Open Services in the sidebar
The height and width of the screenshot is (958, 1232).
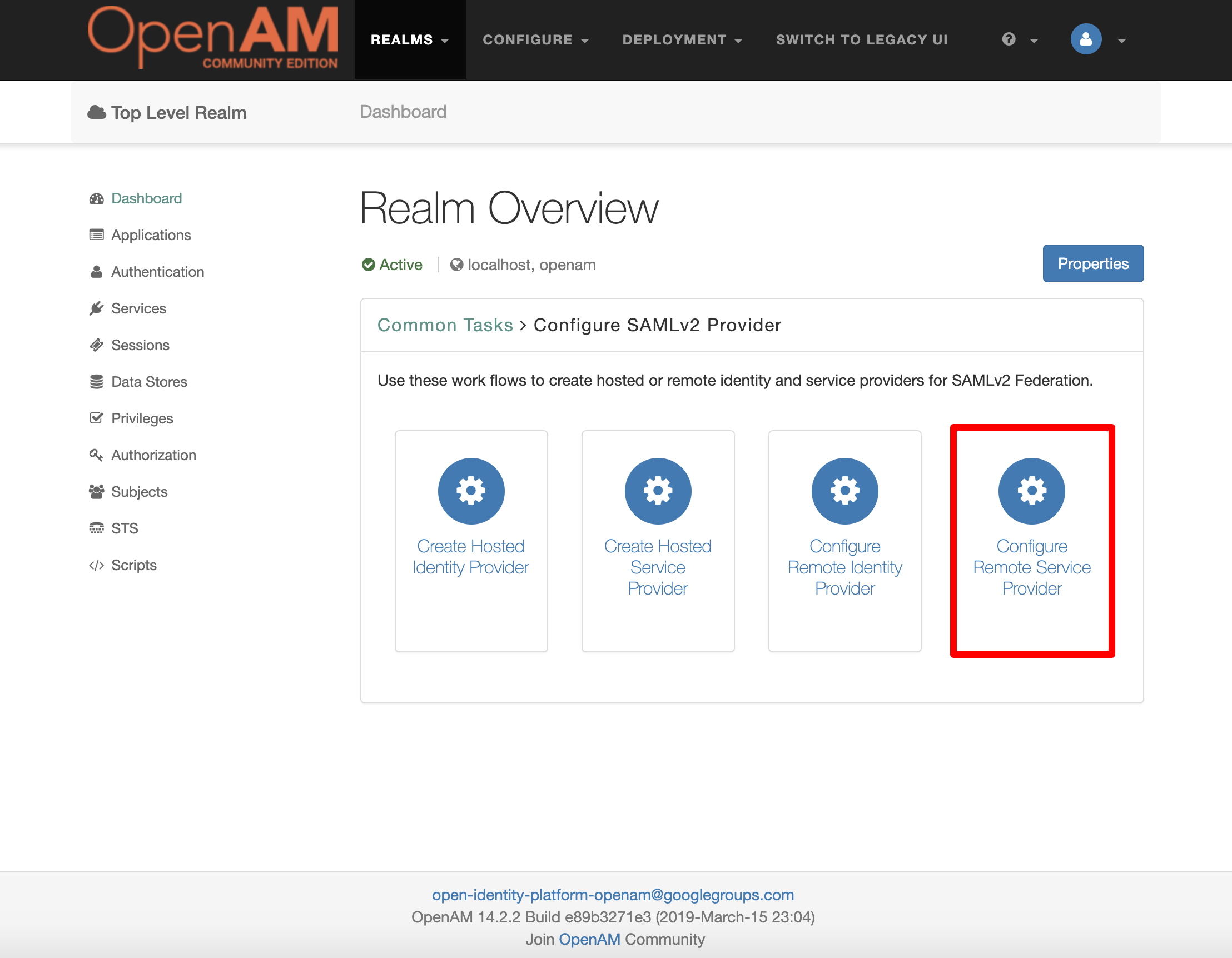[x=139, y=308]
